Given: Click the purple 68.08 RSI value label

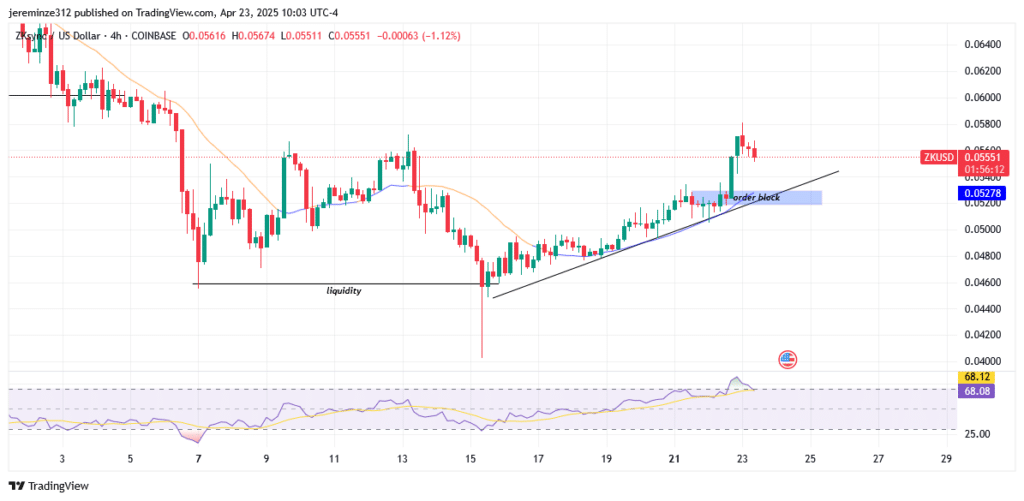Looking at the screenshot, I should coord(976,391).
